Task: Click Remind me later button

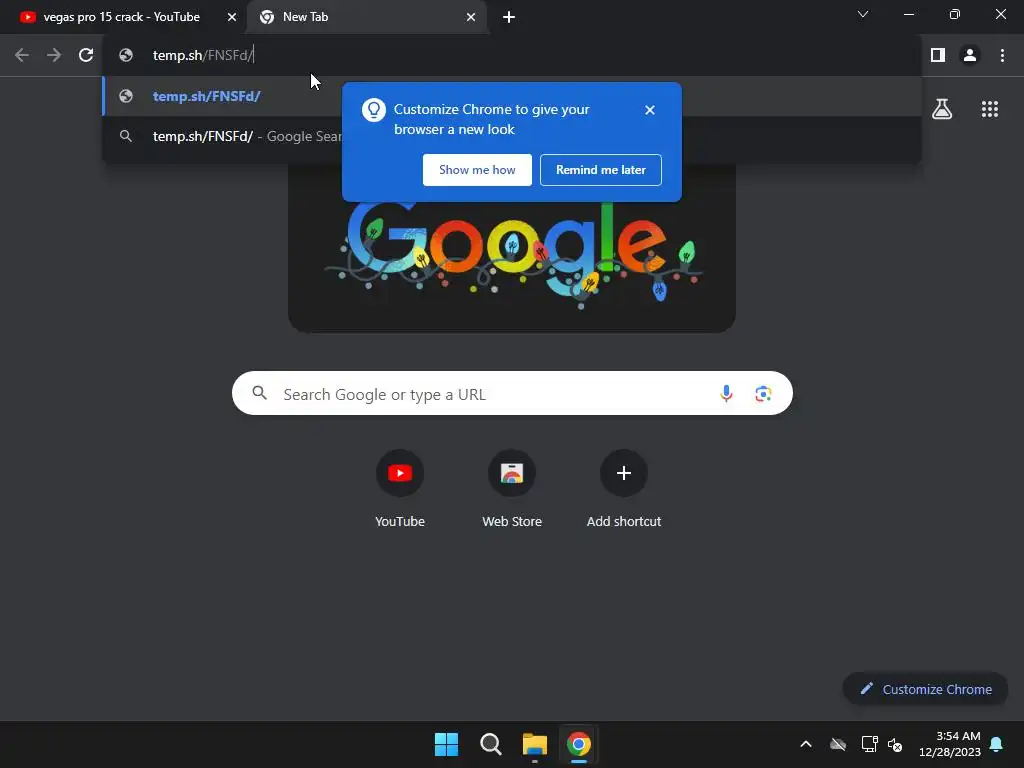Action: coord(601,170)
